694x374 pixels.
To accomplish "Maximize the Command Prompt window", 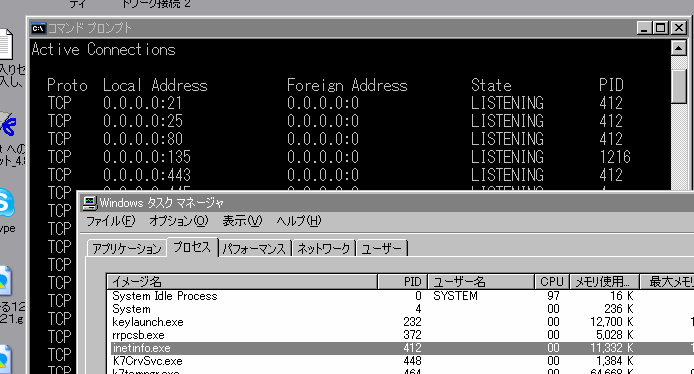I will point(660,28).
